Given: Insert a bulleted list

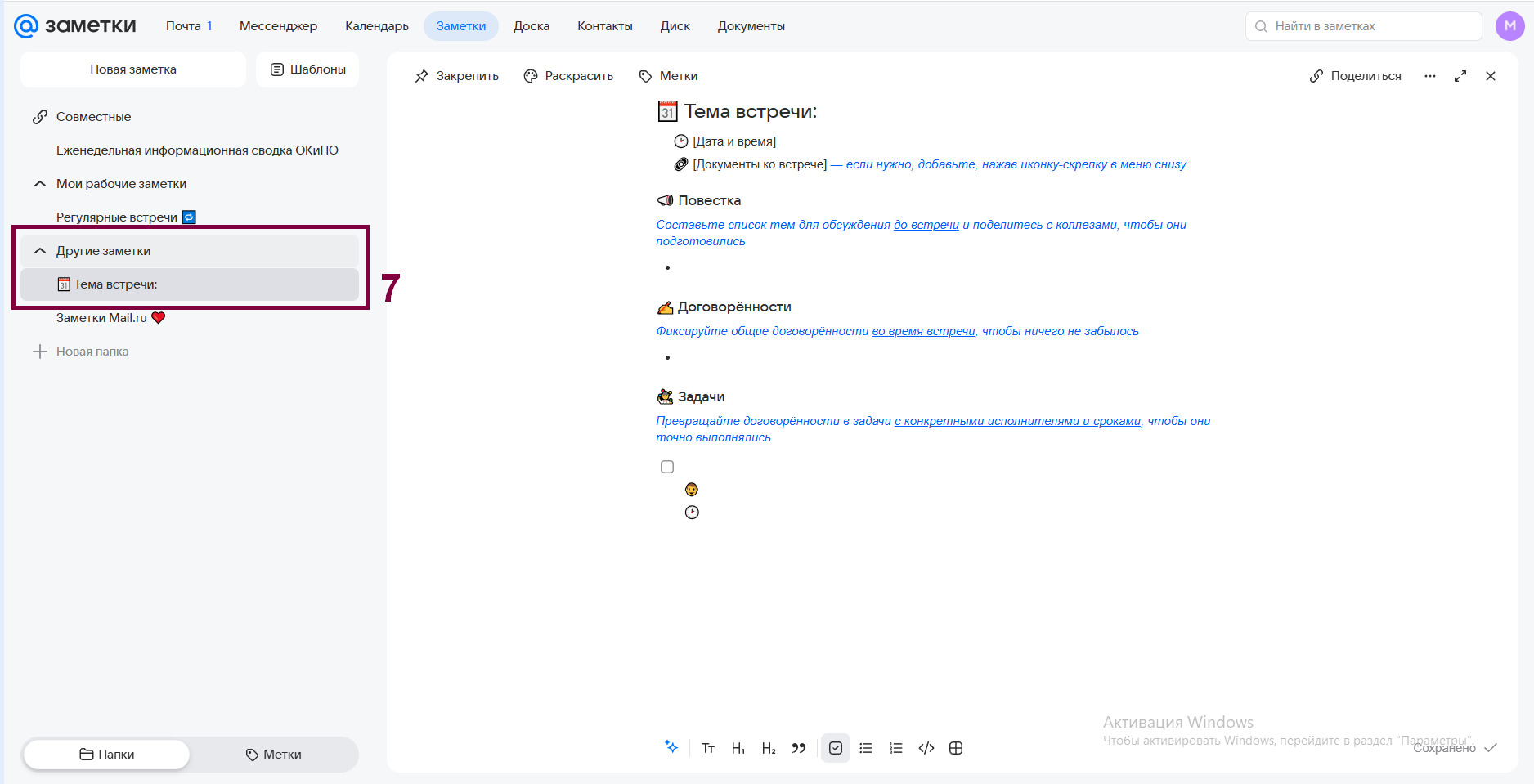Looking at the screenshot, I should [866, 748].
